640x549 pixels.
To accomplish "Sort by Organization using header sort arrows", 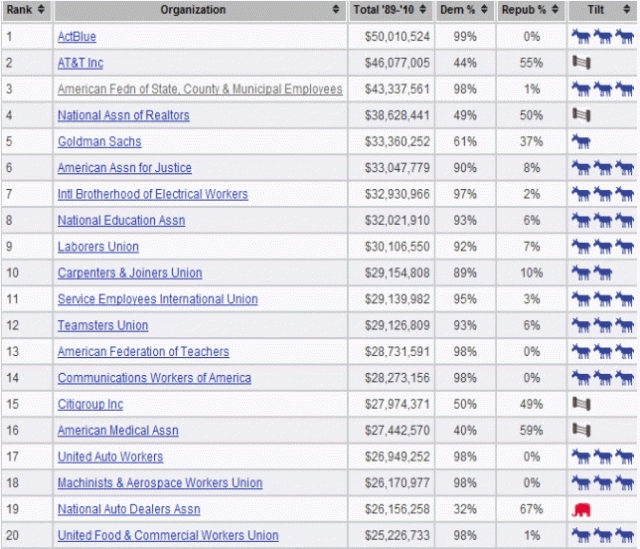I will 335,10.
